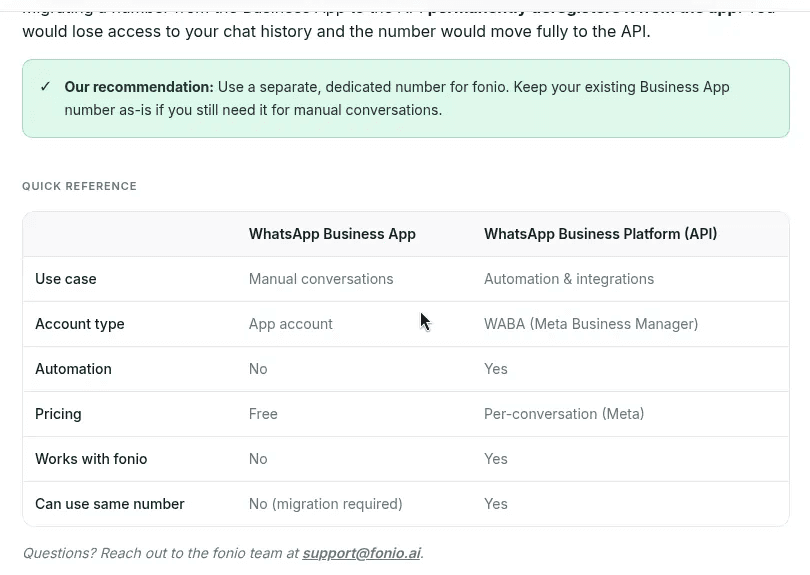Click 'Yes' in the Can use same number row
The image size is (810, 575).
[495, 504]
